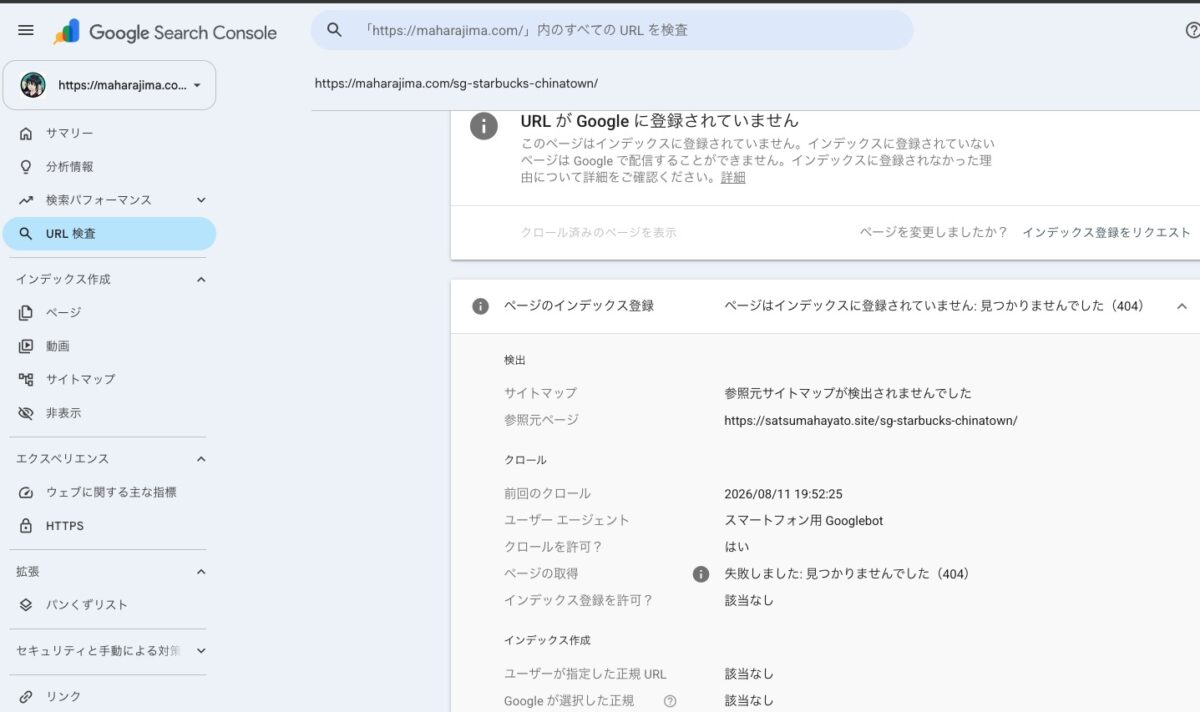Open リンク in the sidebar
Image resolution: width=1200 pixels, height=712 pixels.
(108, 696)
